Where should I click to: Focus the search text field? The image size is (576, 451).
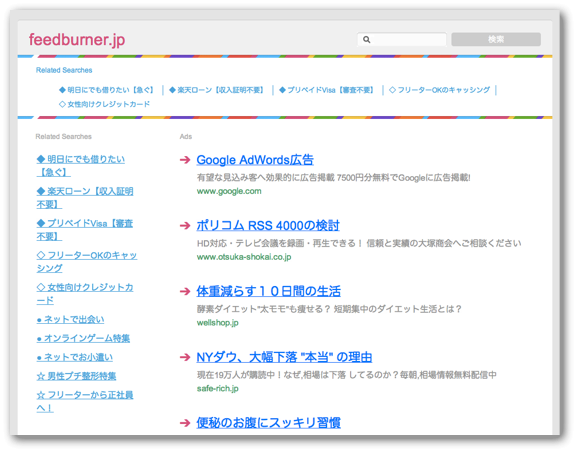[402, 39]
